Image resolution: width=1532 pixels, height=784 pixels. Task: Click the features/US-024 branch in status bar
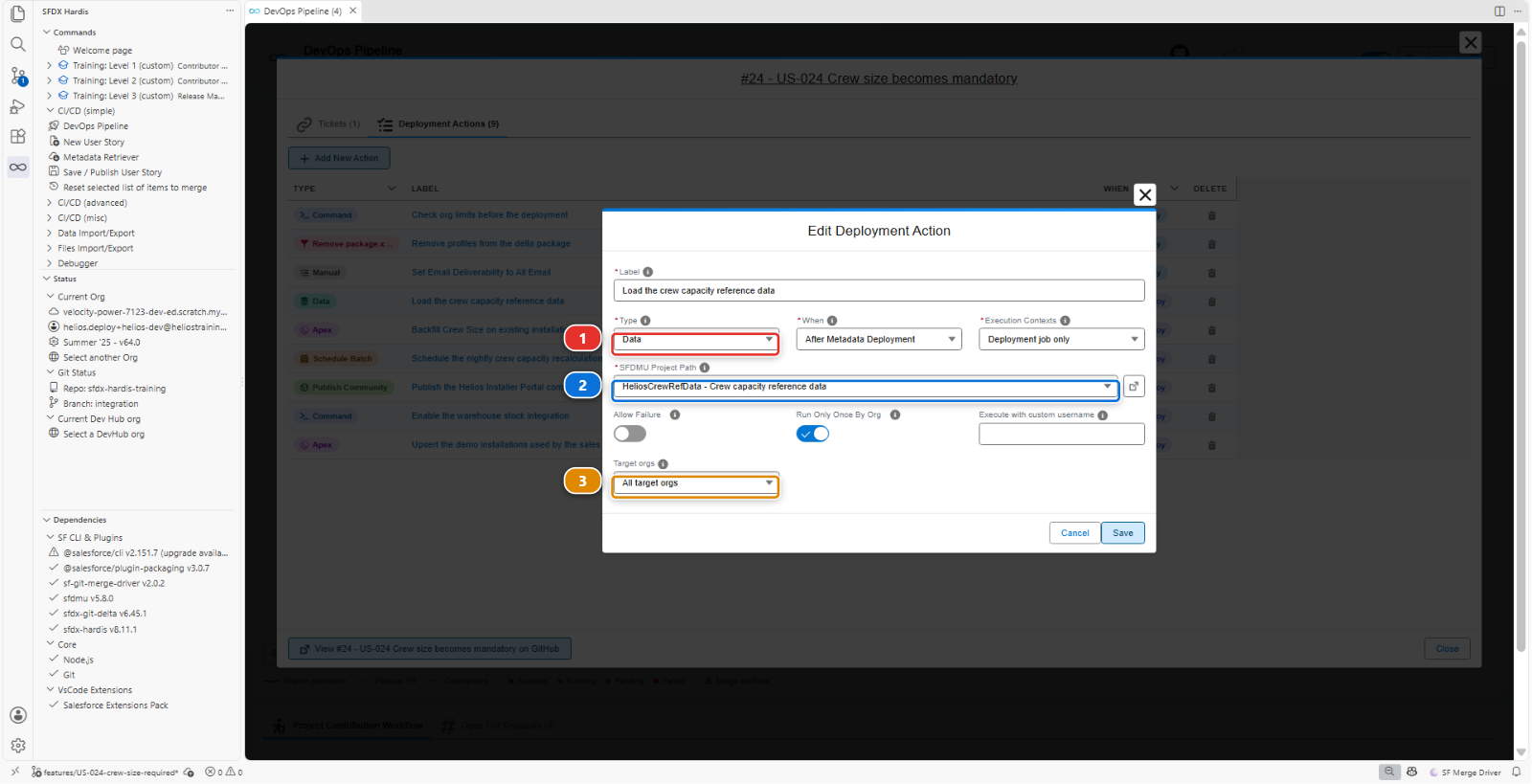[x=105, y=773]
